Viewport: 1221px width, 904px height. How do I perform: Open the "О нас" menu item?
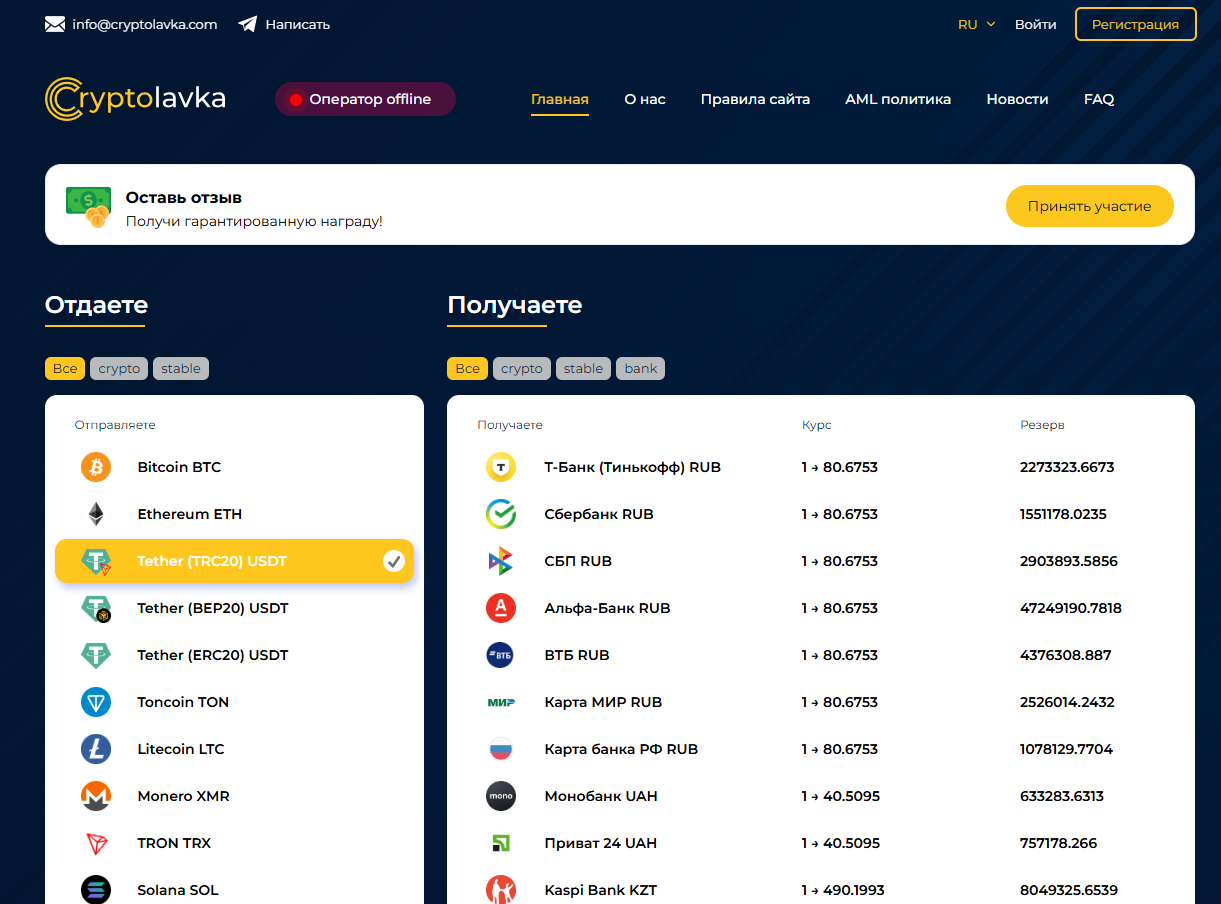pos(645,99)
